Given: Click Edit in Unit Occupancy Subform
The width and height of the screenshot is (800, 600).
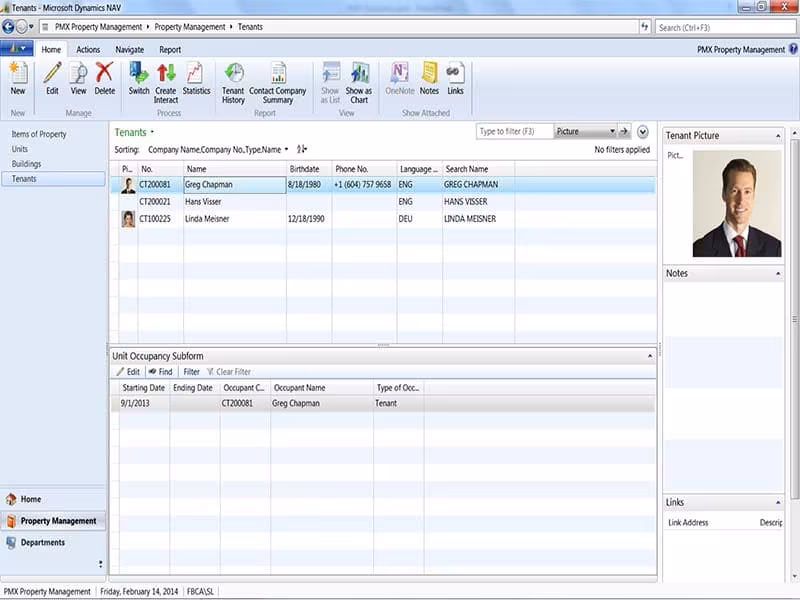Looking at the screenshot, I should [128, 371].
